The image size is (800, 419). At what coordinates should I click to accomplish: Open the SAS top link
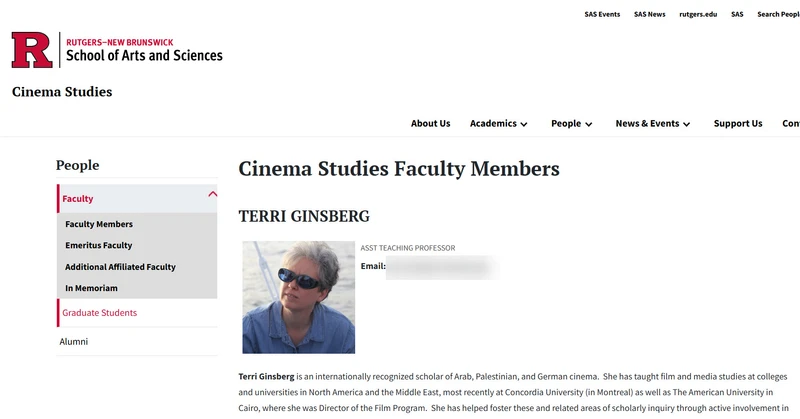point(737,14)
